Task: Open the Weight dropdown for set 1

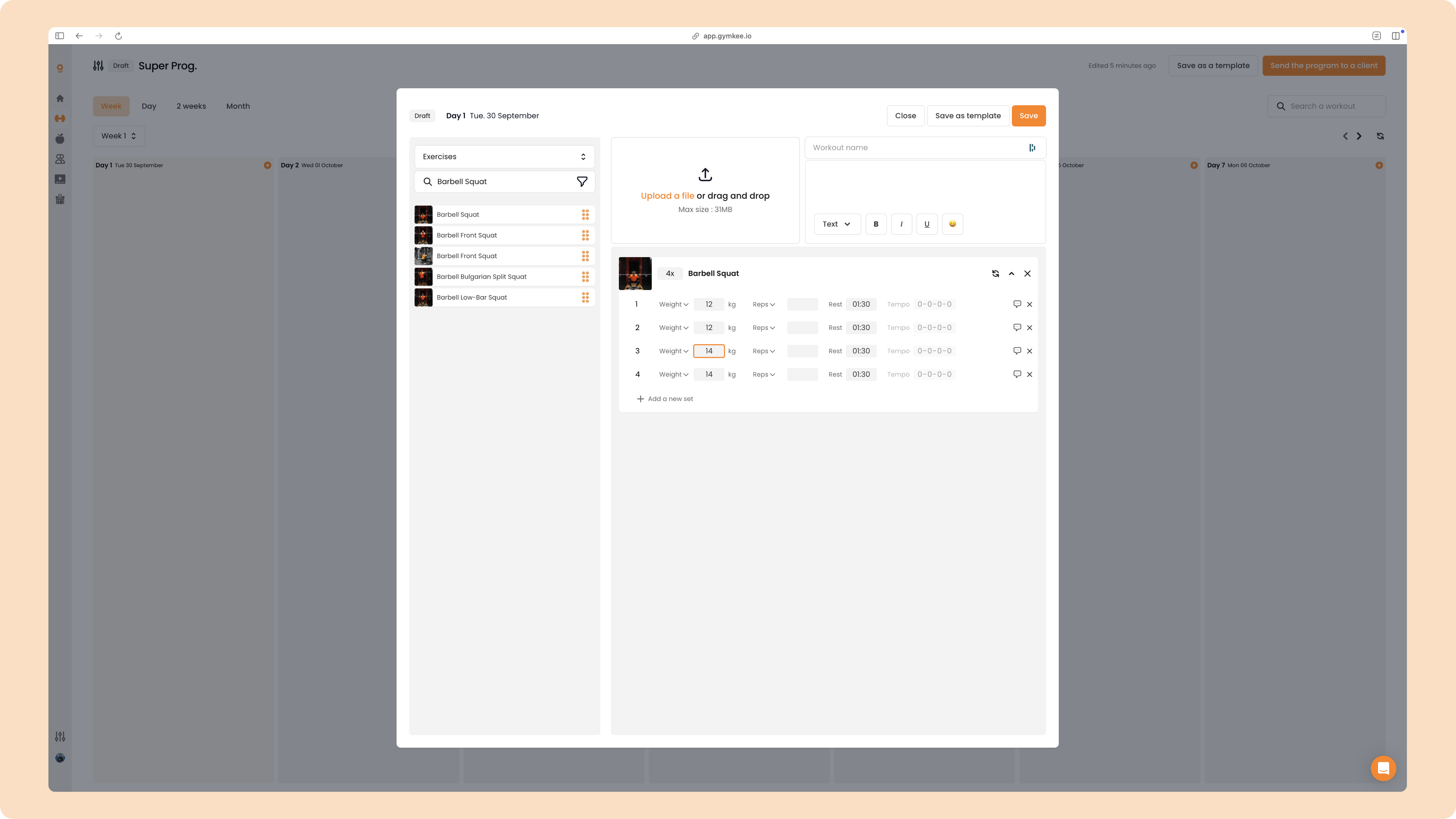Action: pyautogui.click(x=673, y=304)
